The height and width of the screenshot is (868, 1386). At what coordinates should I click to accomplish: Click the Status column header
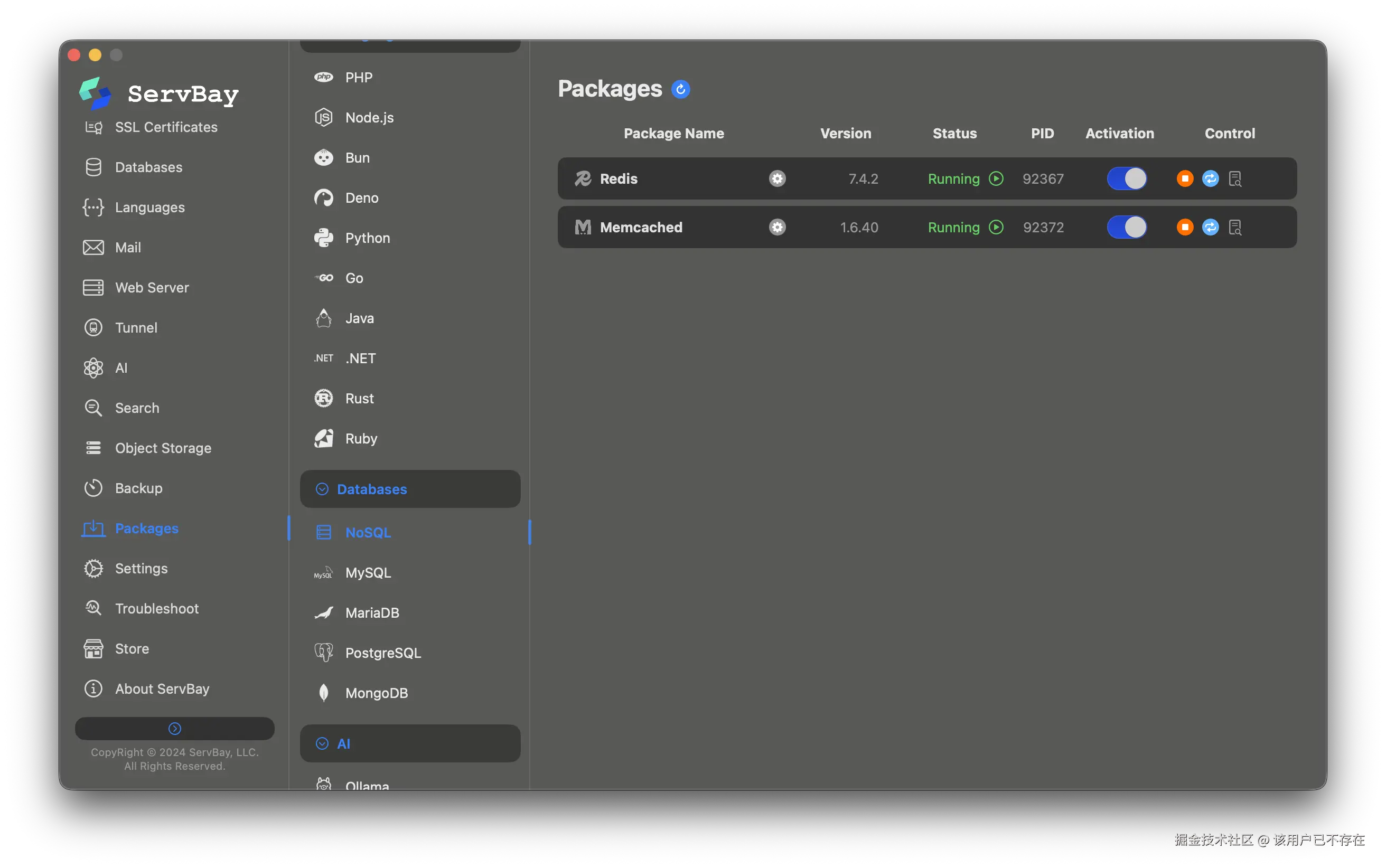[954, 133]
